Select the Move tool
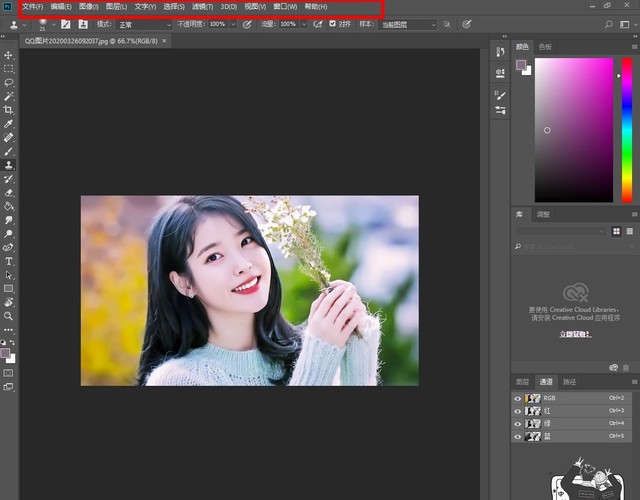The image size is (640, 500). pyautogui.click(x=9, y=55)
